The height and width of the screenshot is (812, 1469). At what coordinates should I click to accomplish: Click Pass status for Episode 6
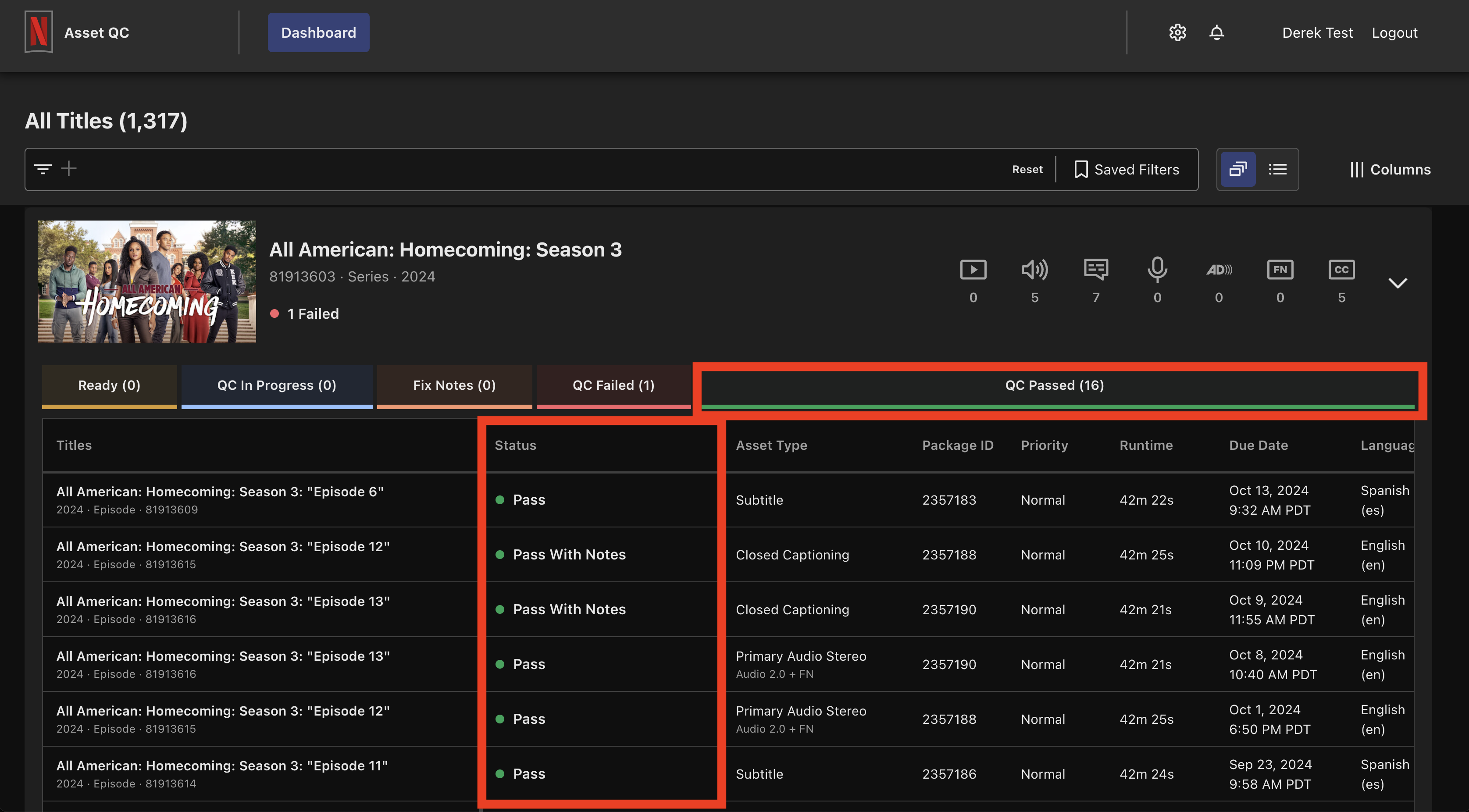point(521,499)
